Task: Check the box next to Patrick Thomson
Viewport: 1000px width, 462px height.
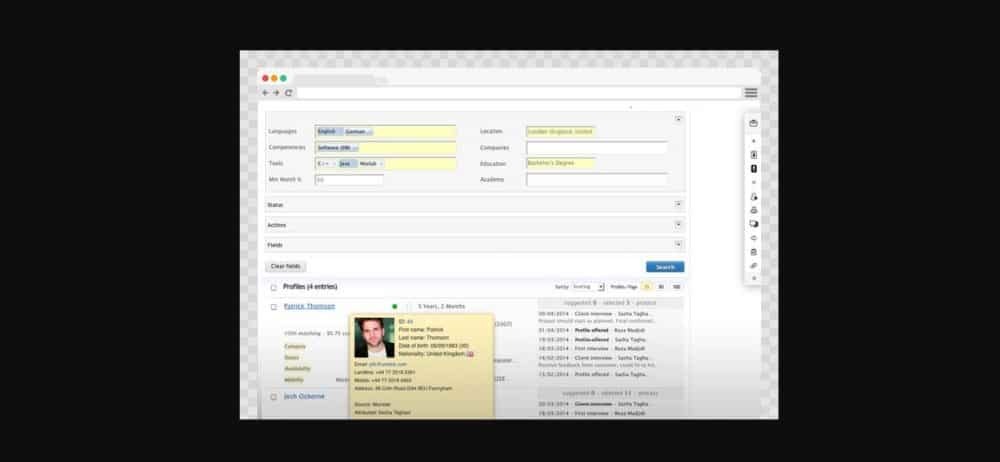Action: (273, 306)
